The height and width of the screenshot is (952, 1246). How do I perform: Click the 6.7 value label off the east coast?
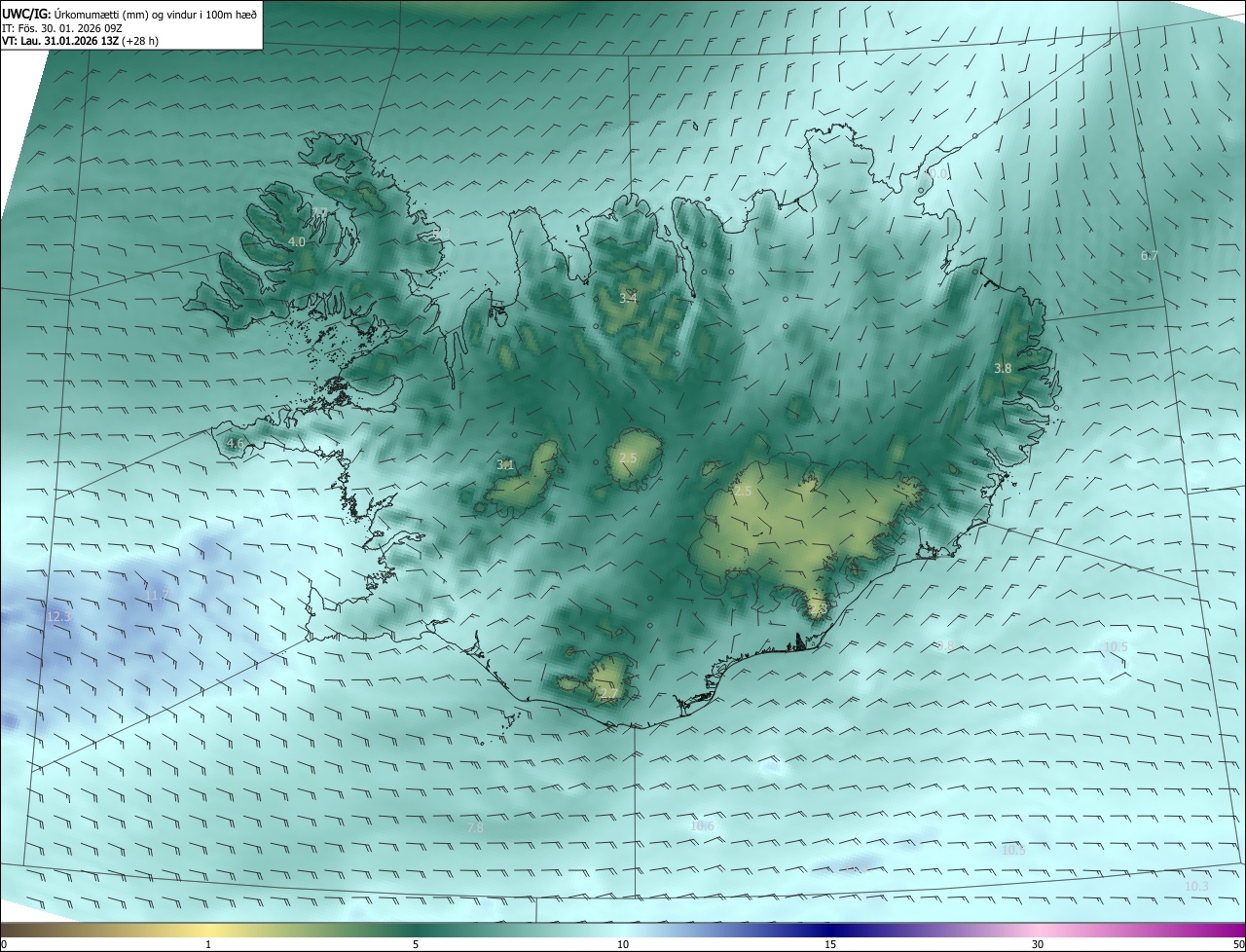[1150, 255]
